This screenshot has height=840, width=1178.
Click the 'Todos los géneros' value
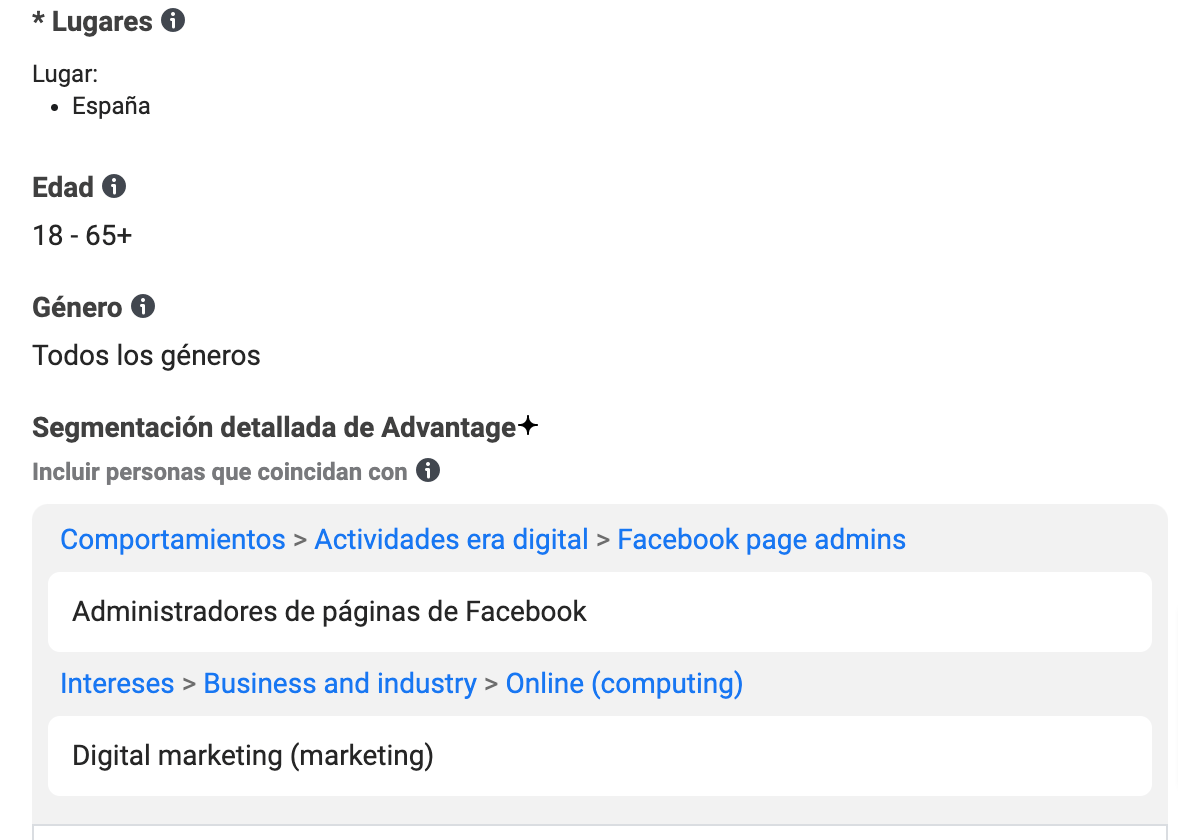coord(146,356)
